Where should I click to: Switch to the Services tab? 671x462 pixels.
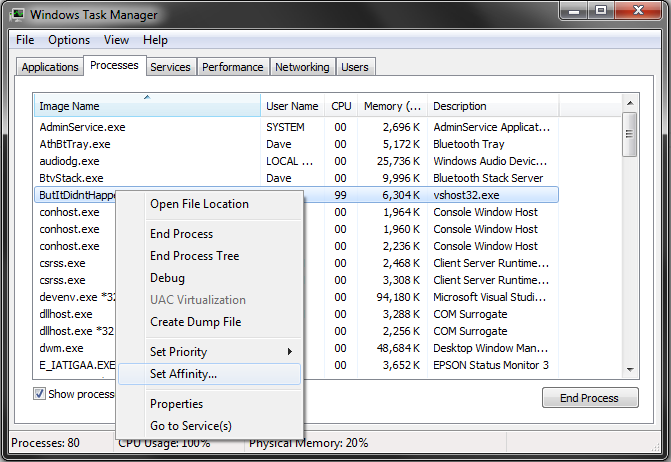[170, 67]
